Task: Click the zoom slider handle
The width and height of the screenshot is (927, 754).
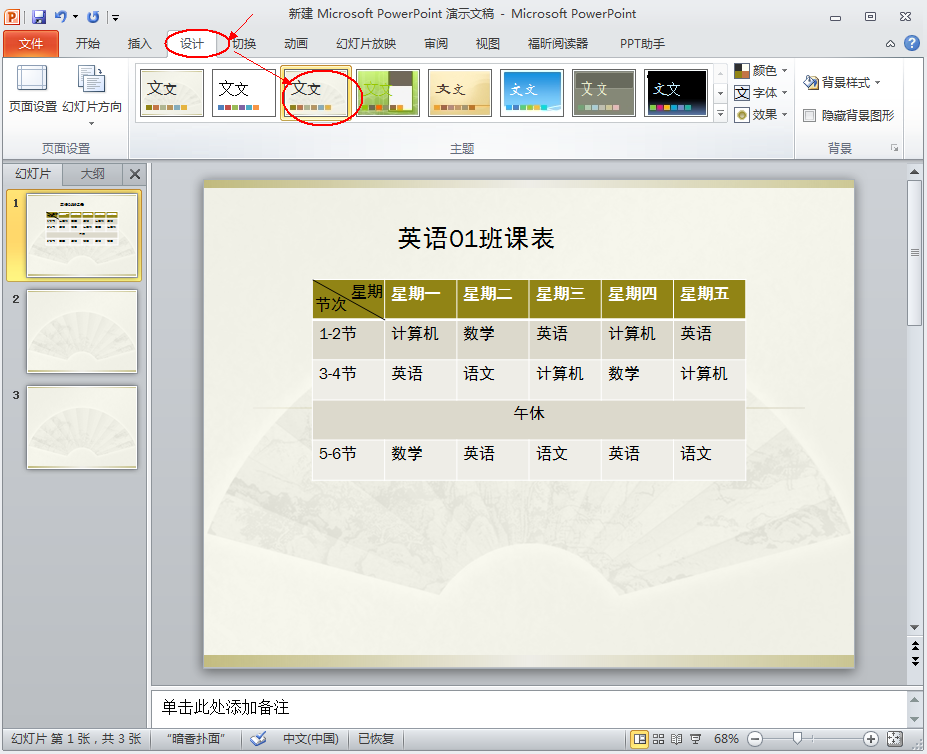Action: [797, 739]
